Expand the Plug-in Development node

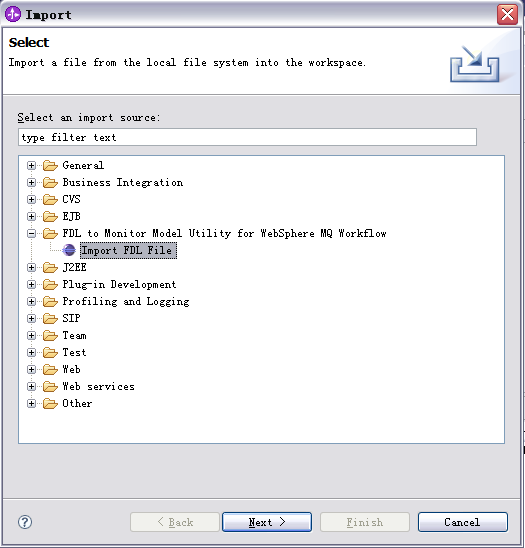coord(31,284)
